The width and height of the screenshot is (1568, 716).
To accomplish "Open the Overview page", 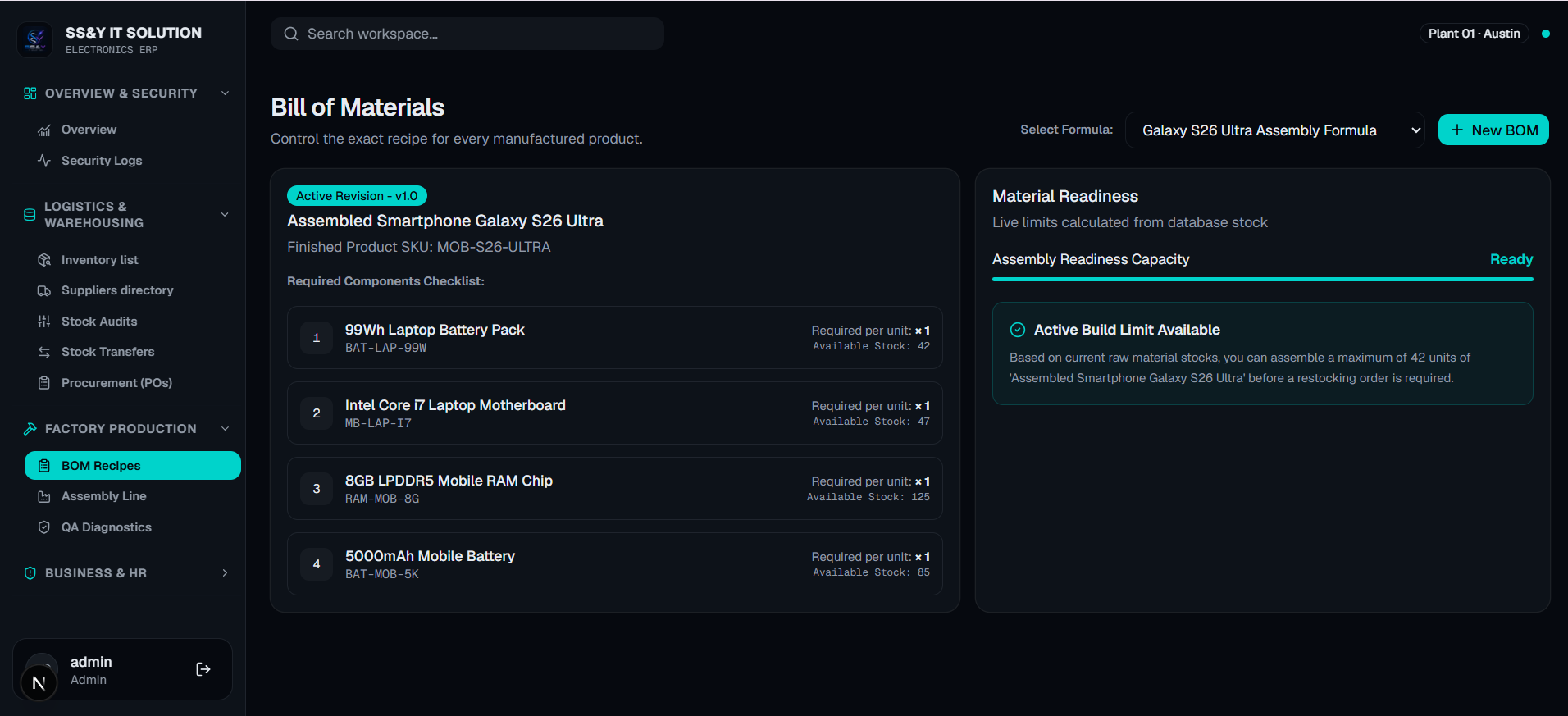I will click(133, 130).
